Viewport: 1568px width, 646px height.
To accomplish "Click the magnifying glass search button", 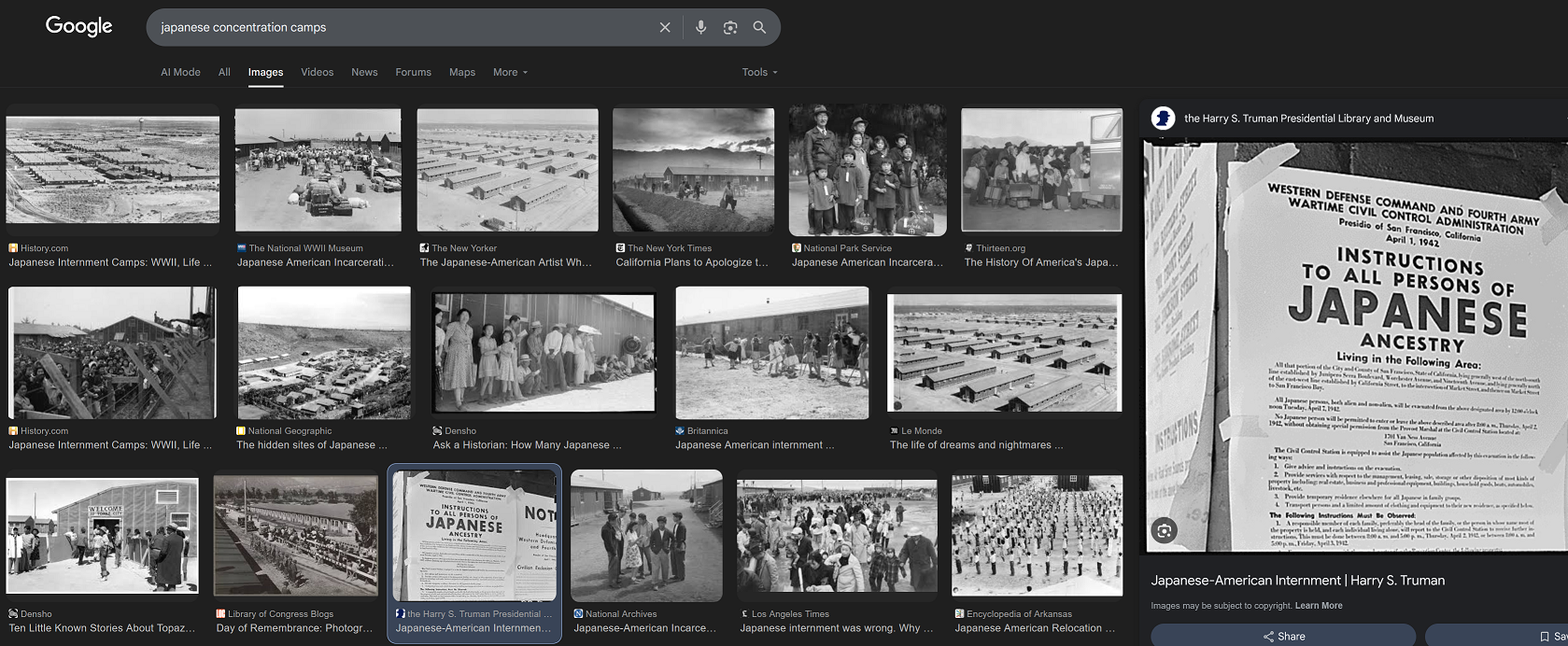I will click(x=759, y=28).
